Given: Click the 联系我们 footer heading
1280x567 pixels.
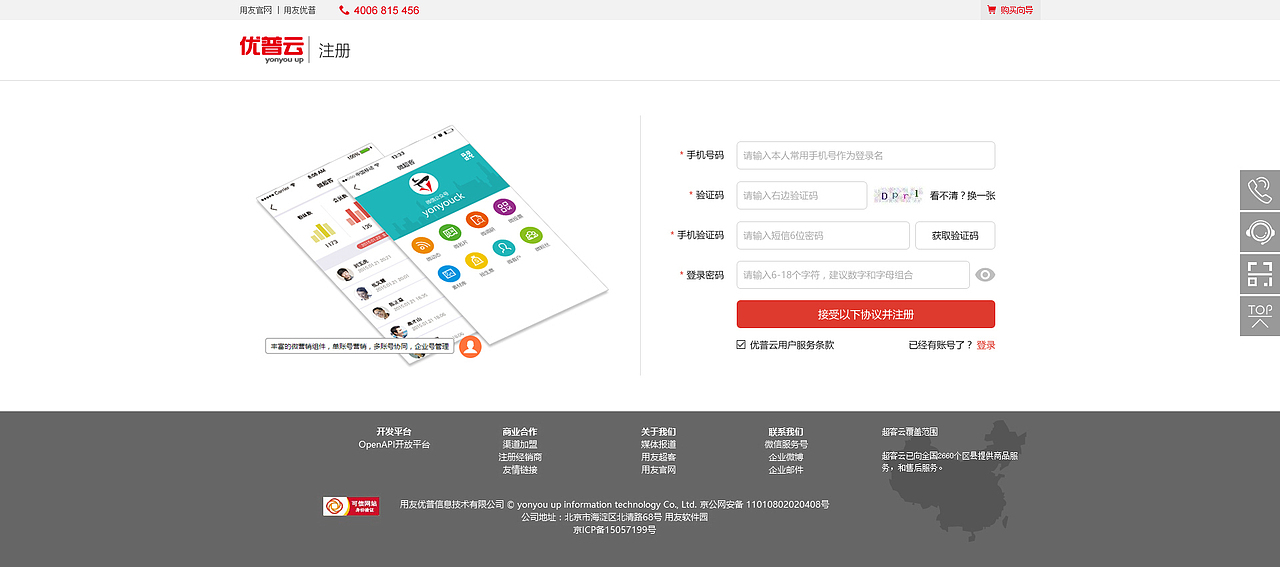Looking at the screenshot, I should point(786,432).
